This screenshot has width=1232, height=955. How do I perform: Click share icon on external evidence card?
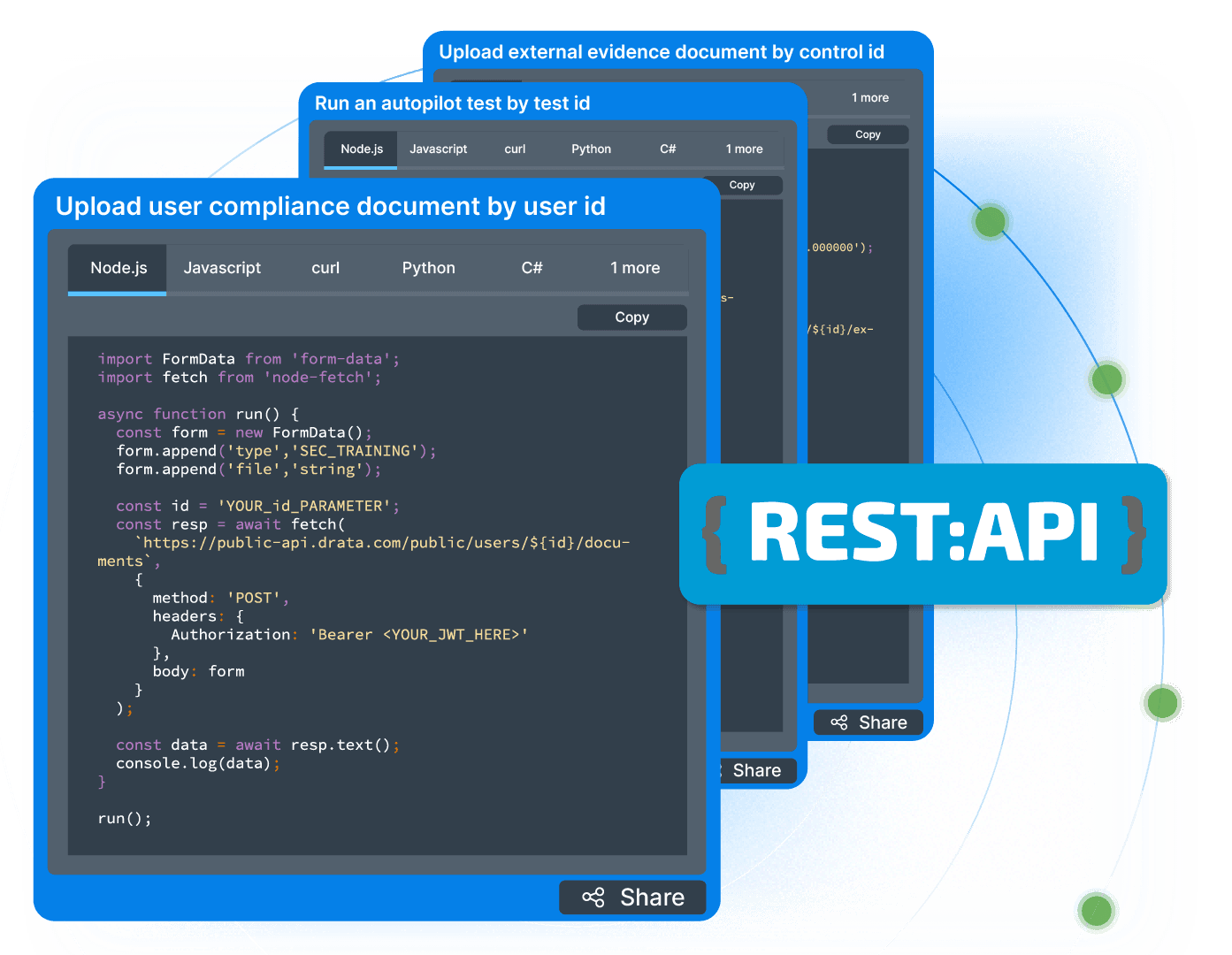[x=839, y=722]
